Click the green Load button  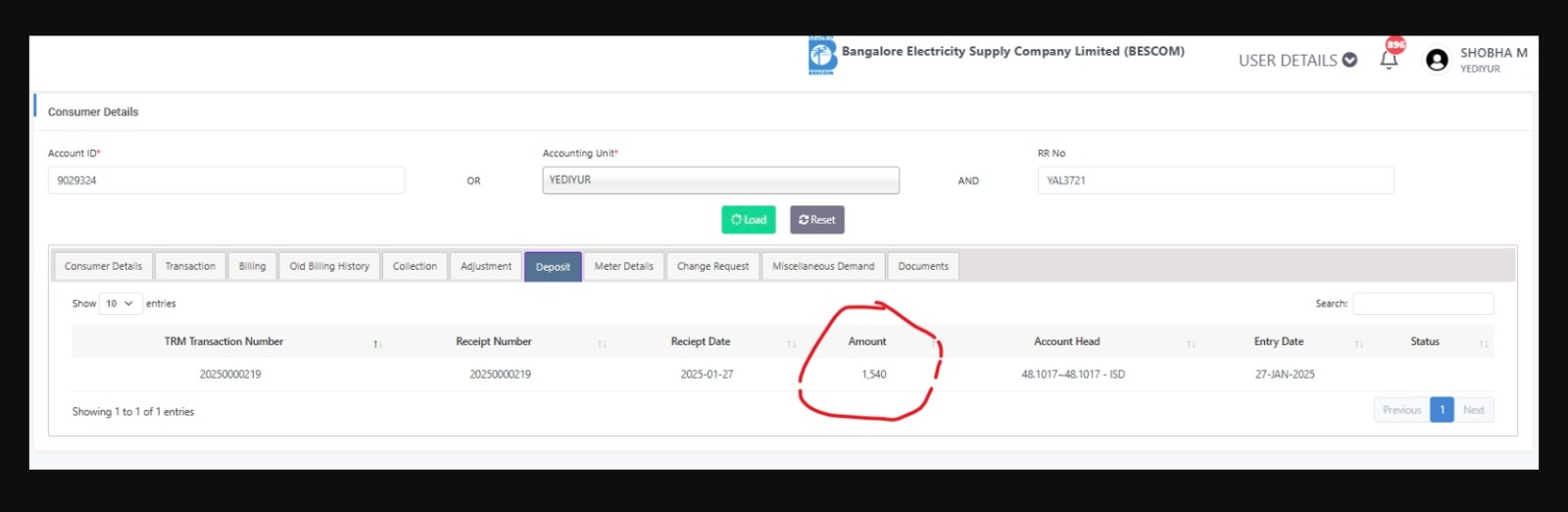point(749,220)
